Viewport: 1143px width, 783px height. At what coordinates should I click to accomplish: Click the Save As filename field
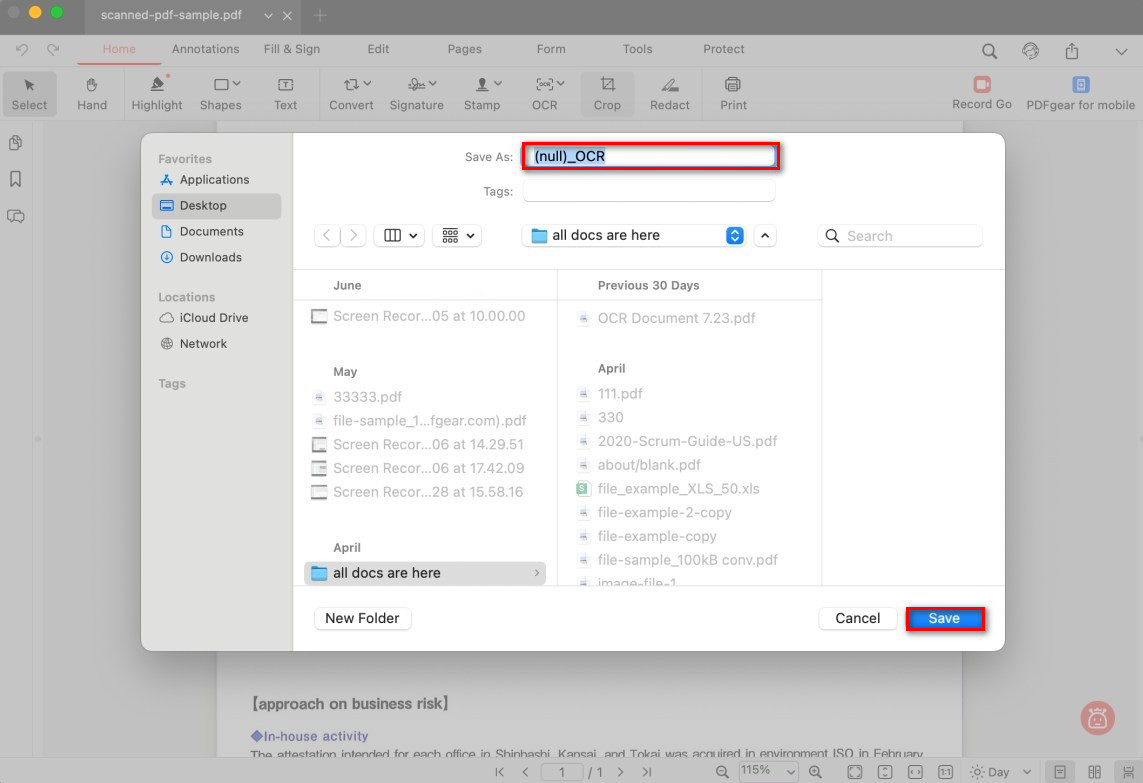[651, 157]
